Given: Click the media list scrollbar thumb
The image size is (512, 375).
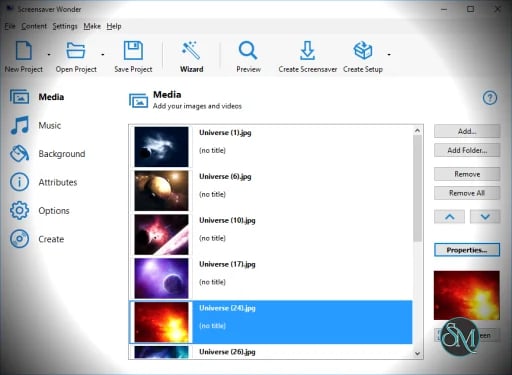Looking at the screenshot, I should point(417,188).
